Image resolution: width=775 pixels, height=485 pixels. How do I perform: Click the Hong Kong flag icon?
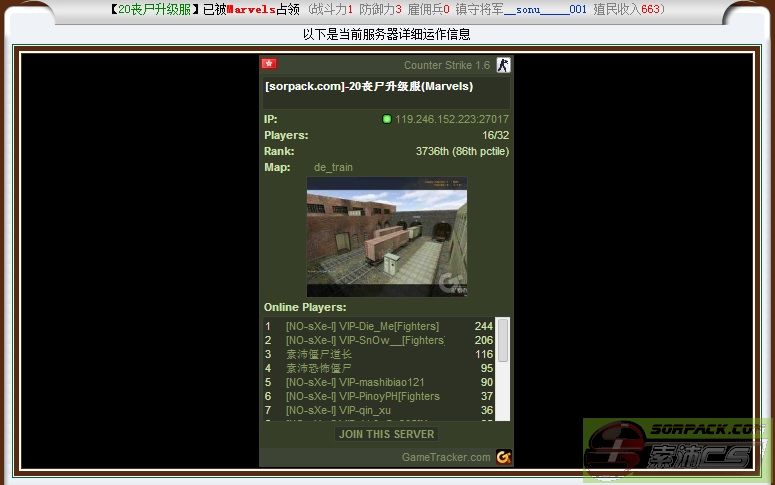tap(268, 64)
